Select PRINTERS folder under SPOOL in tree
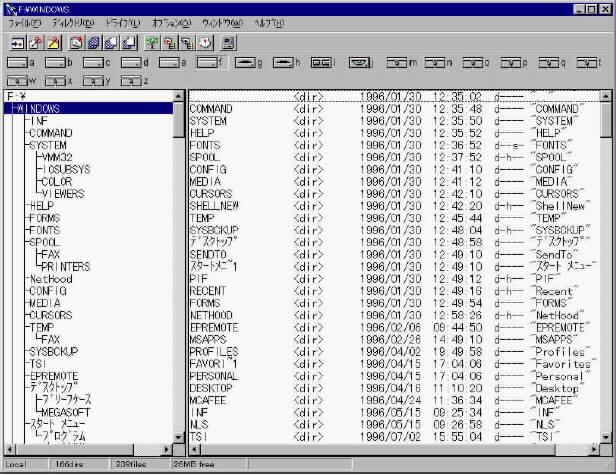Image resolution: width=616 pixels, height=474 pixels. (66, 267)
